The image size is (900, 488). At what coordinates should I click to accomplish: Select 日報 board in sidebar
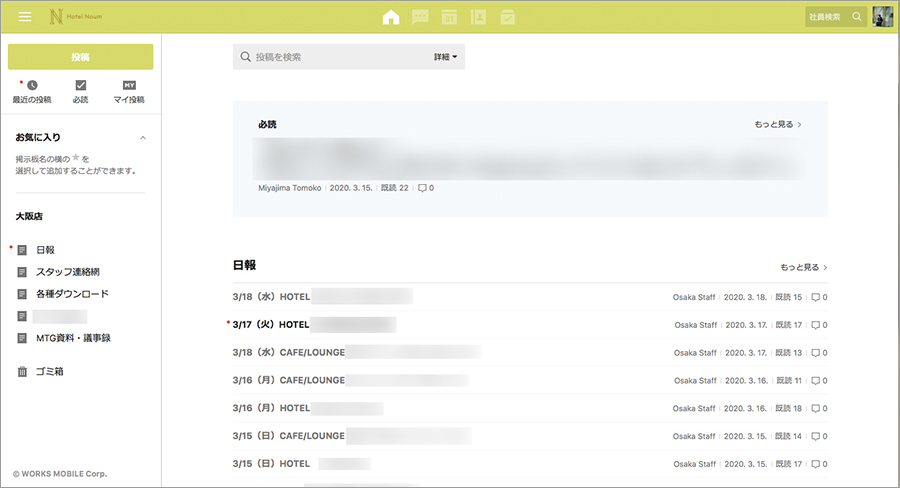[45, 250]
